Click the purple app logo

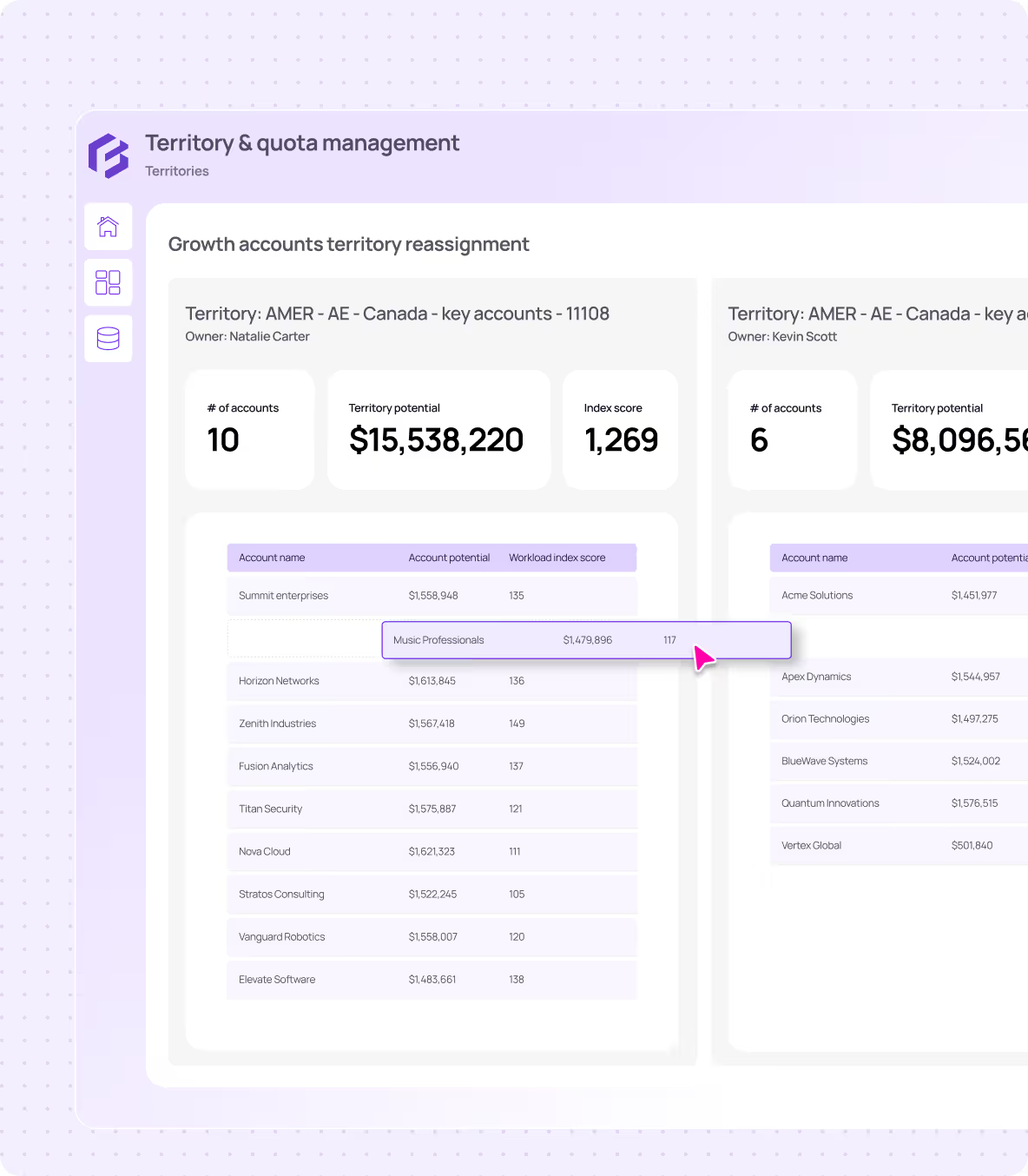109,156
